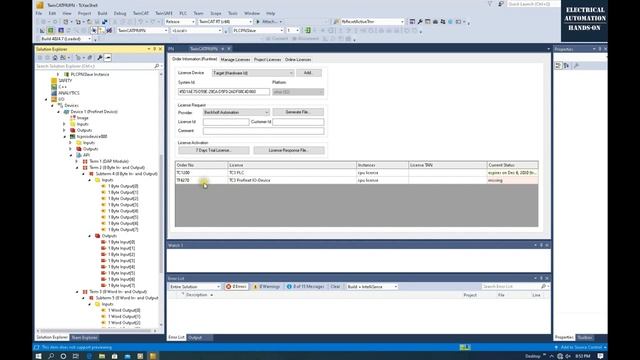Click green PLC Login icon
This screenshot has height=360, width=640.
(x=308, y=30)
